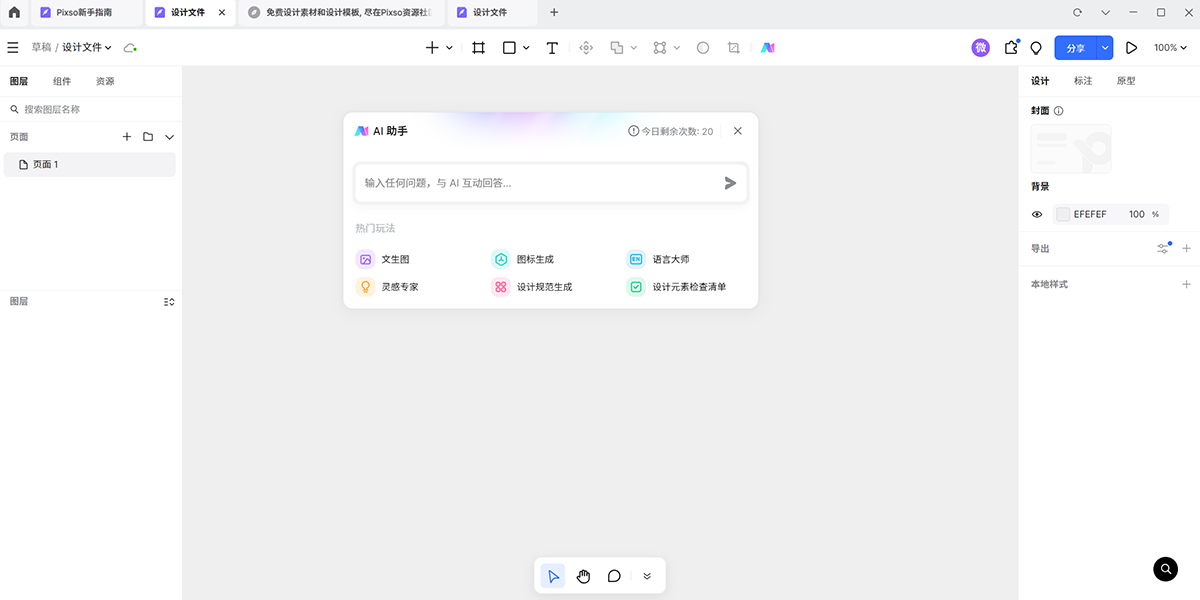
Task: Expand the insert tool dropdown arrow
Action: [450, 47]
